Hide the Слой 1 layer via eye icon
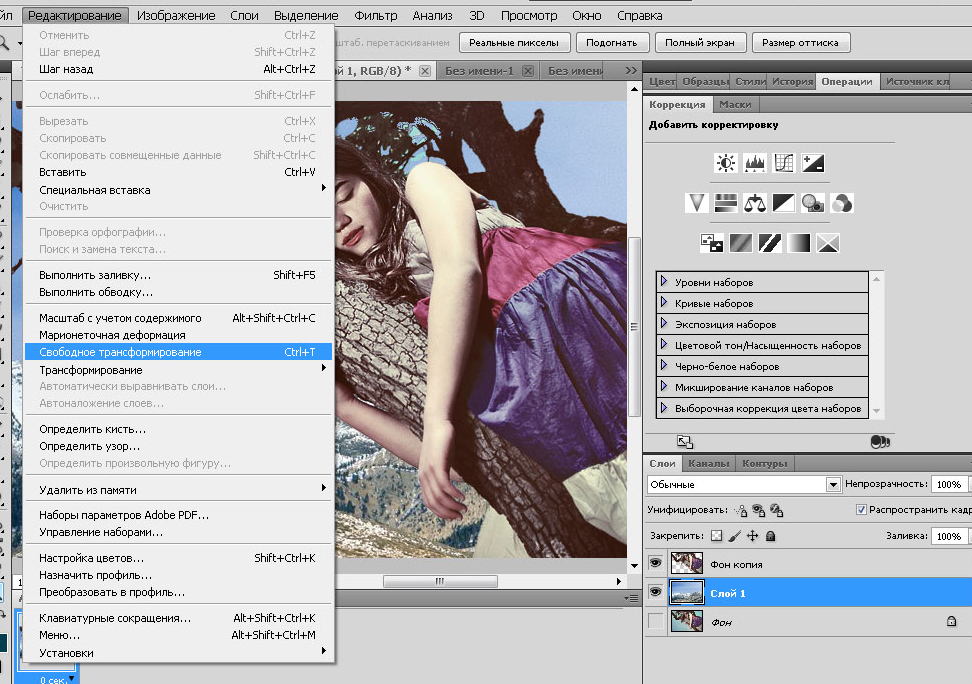 655,592
